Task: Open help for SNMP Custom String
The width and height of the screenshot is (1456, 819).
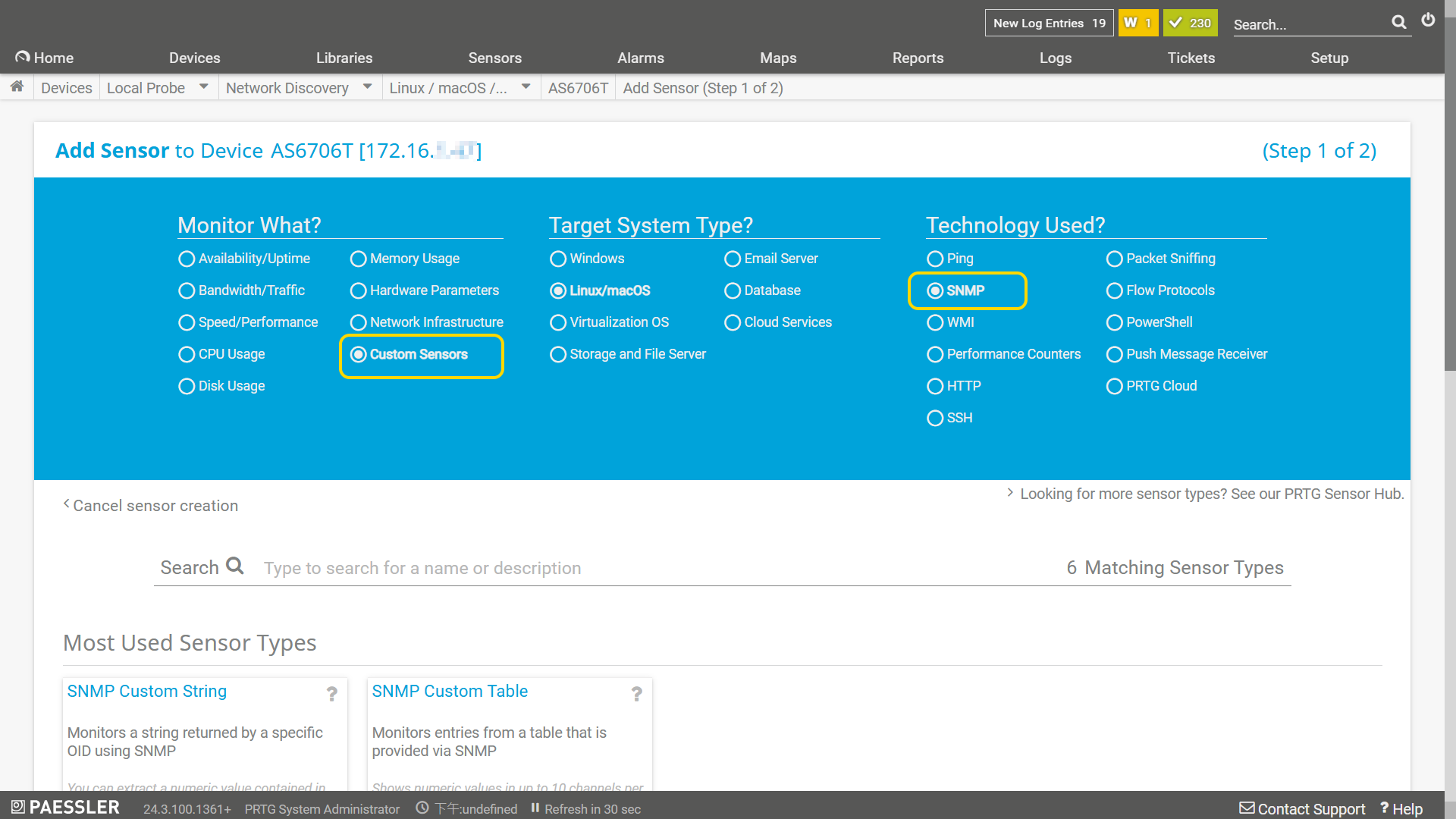Action: pyautogui.click(x=332, y=693)
